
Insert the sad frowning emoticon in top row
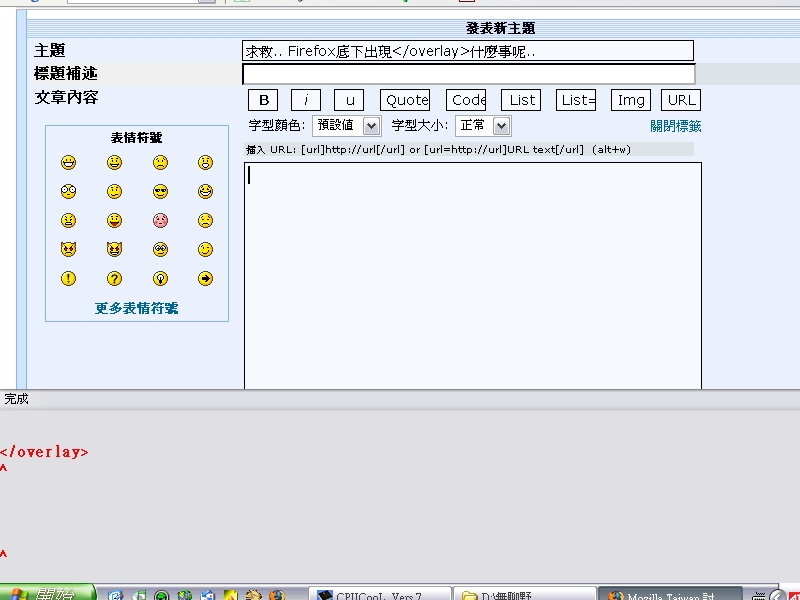point(160,163)
